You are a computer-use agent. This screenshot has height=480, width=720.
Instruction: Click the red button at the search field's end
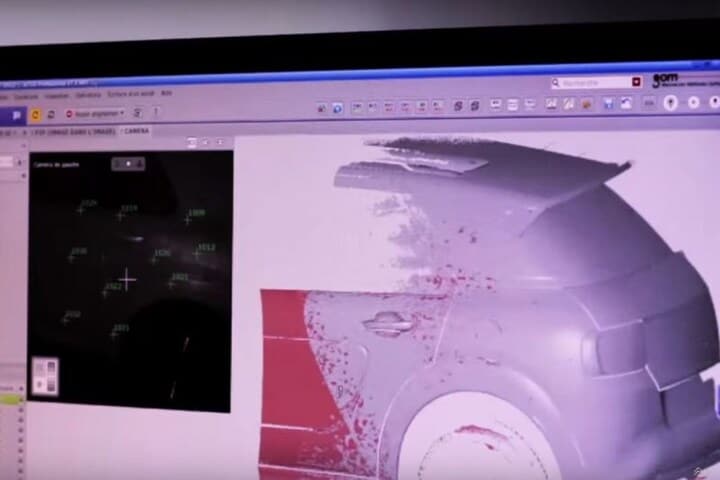point(636,82)
